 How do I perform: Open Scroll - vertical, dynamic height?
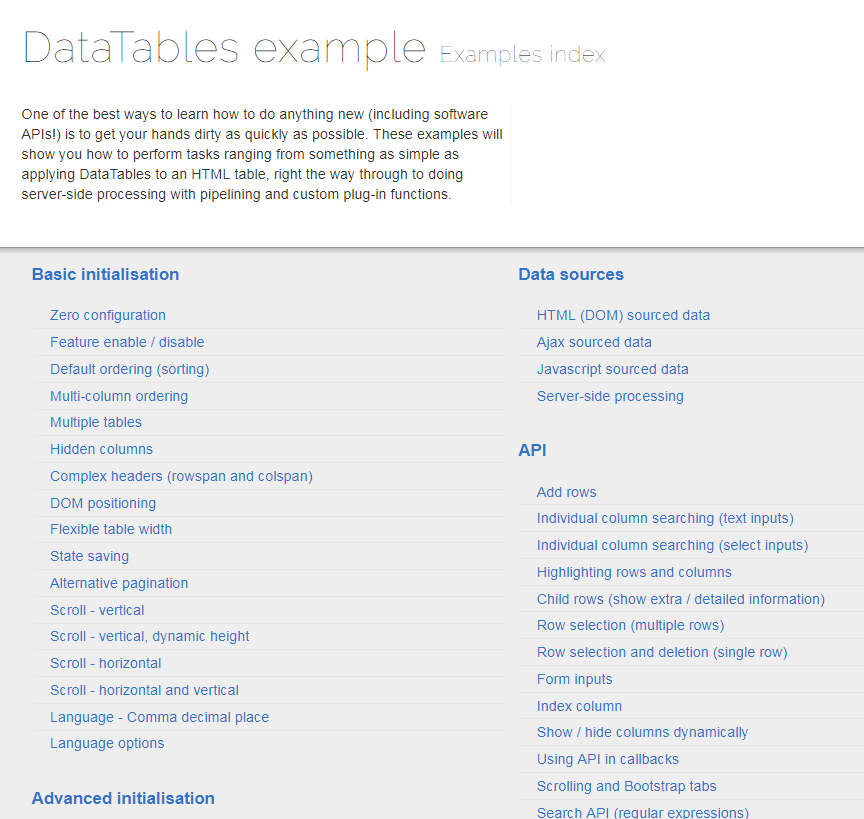149,636
